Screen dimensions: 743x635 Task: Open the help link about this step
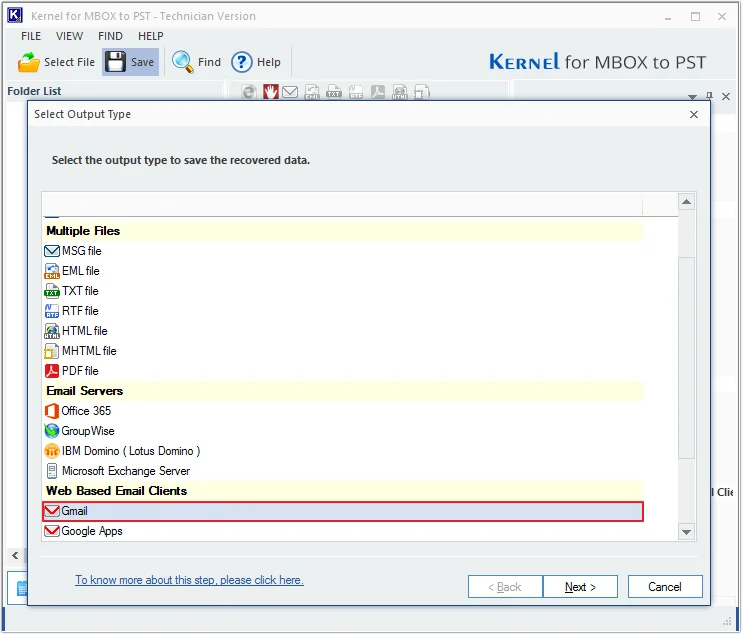tap(189, 581)
